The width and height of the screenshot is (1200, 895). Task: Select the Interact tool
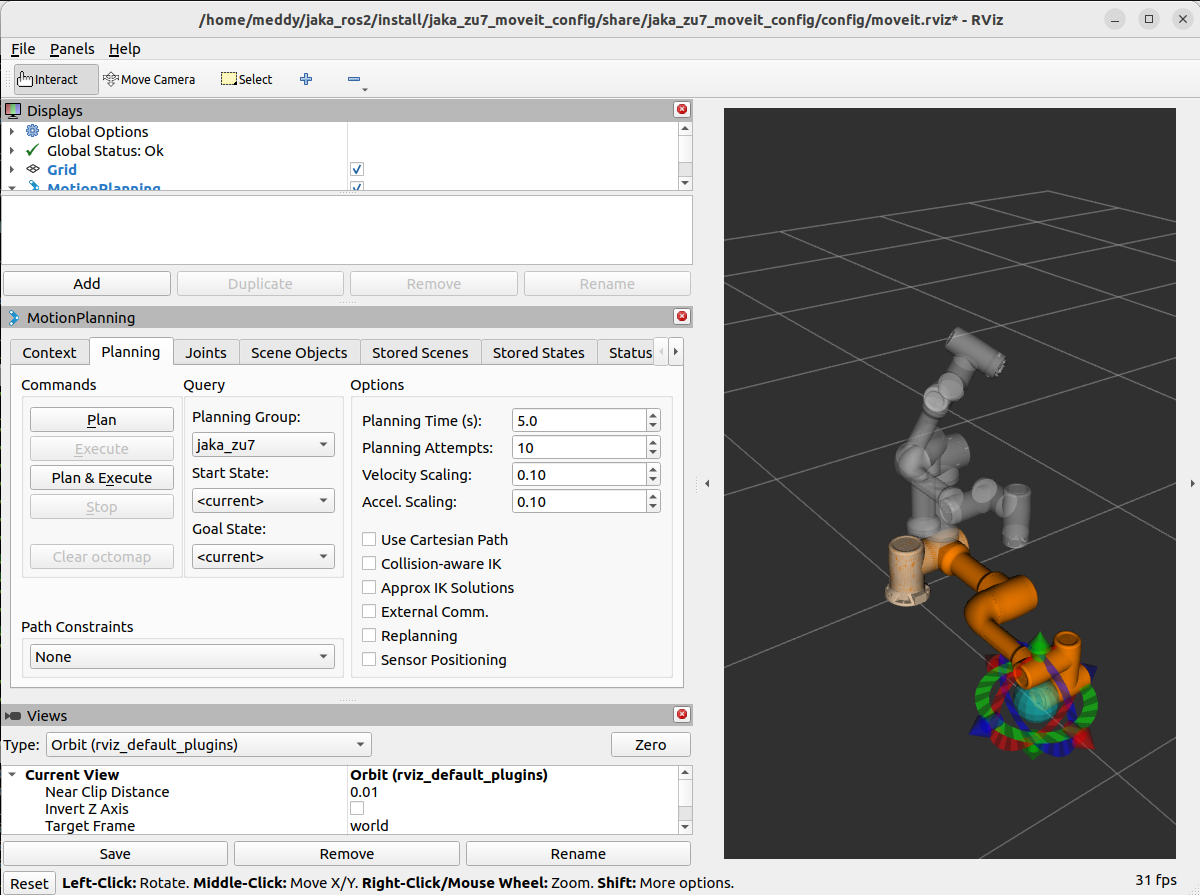coord(54,78)
